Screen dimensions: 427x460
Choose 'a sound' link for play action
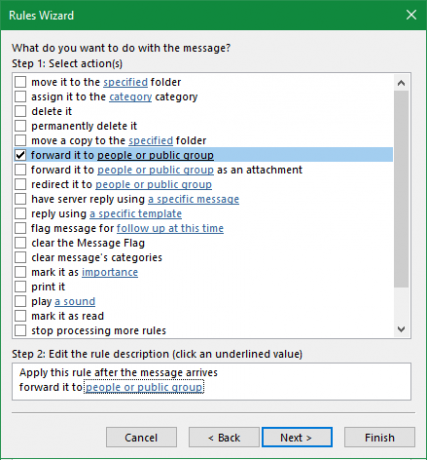point(75,301)
